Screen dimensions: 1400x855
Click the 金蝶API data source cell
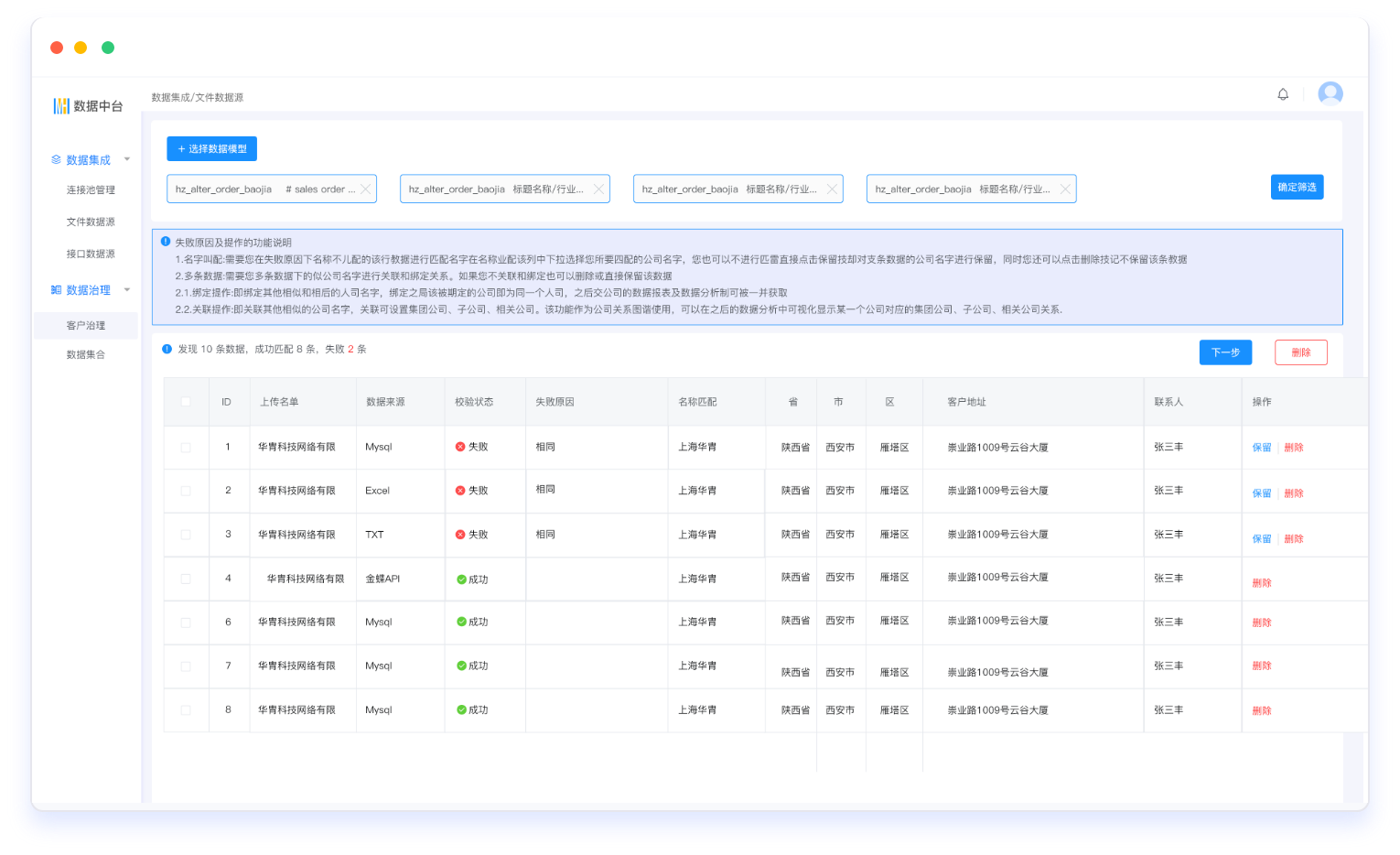point(382,579)
